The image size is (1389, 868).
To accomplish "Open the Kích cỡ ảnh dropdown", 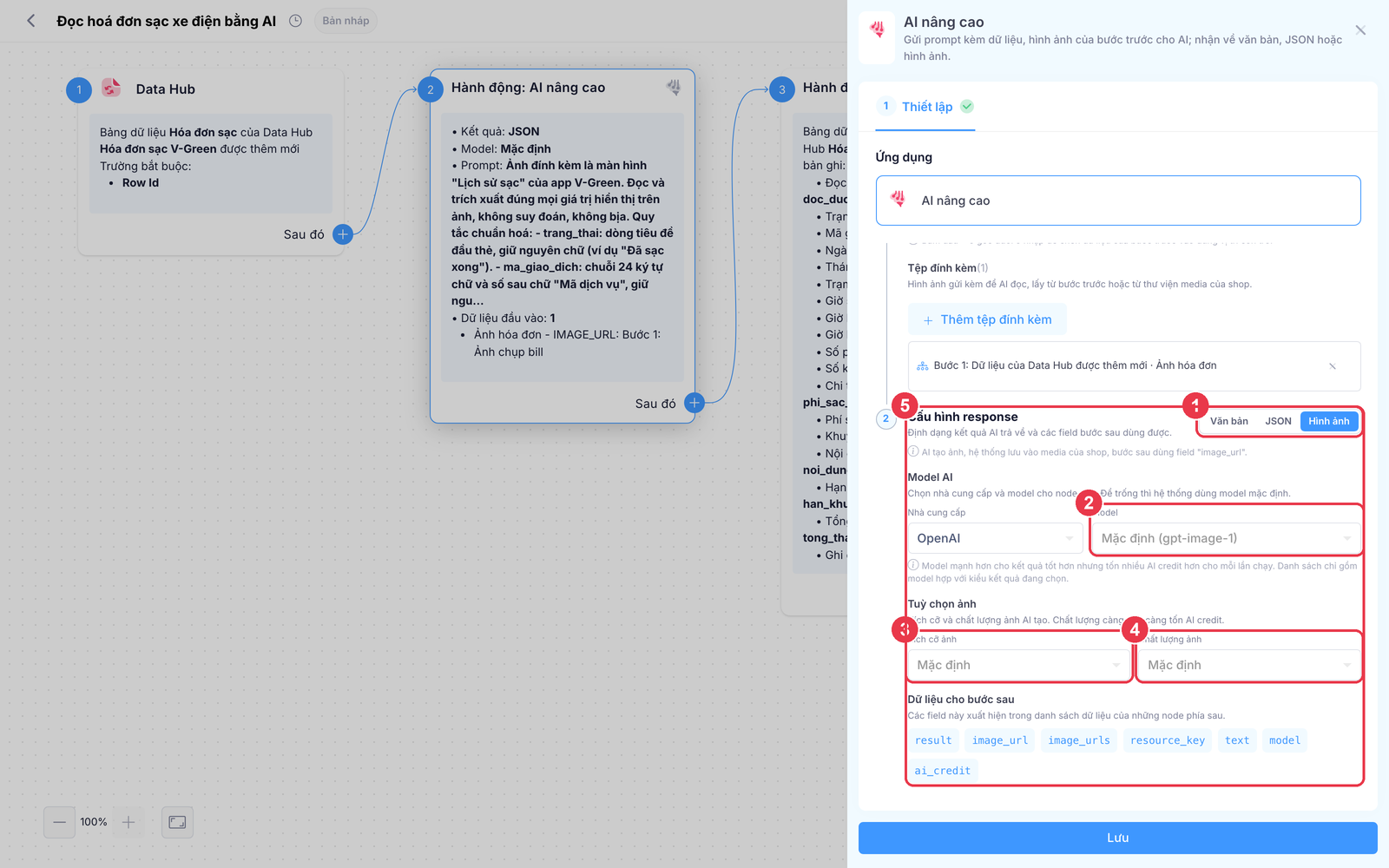I will point(1018,665).
